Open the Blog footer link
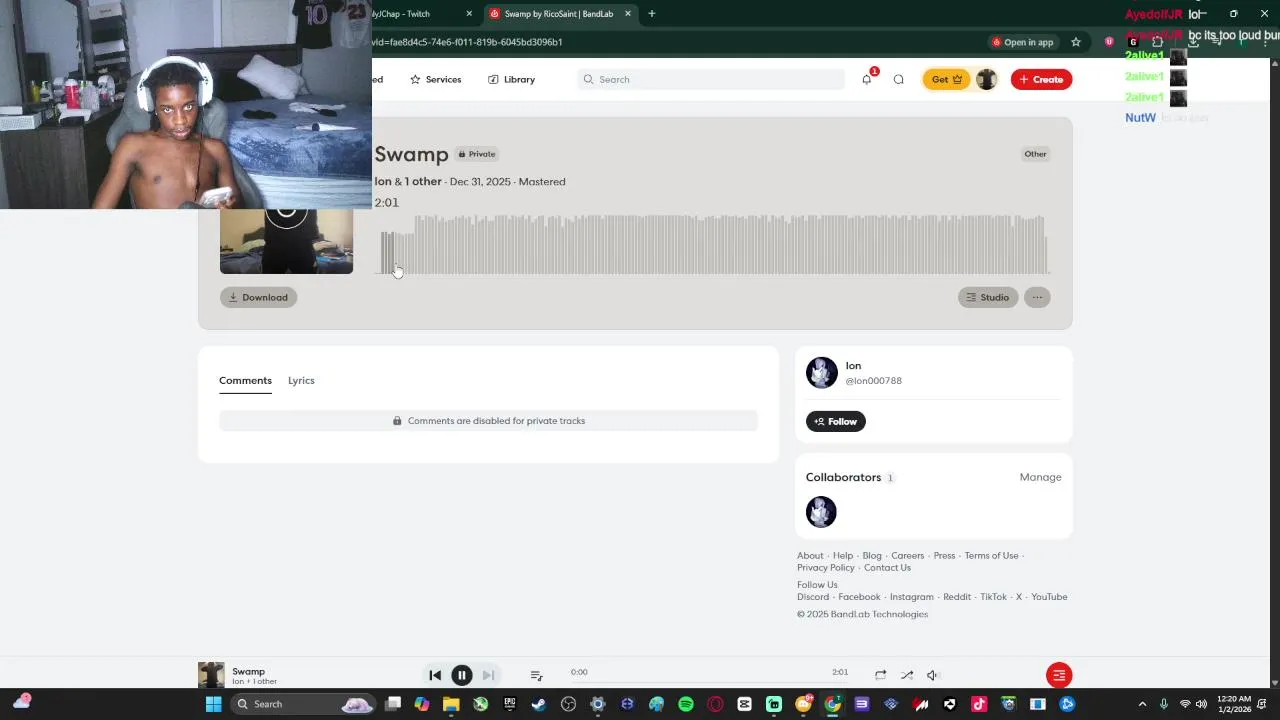The height and width of the screenshot is (720, 1280). 872,556
